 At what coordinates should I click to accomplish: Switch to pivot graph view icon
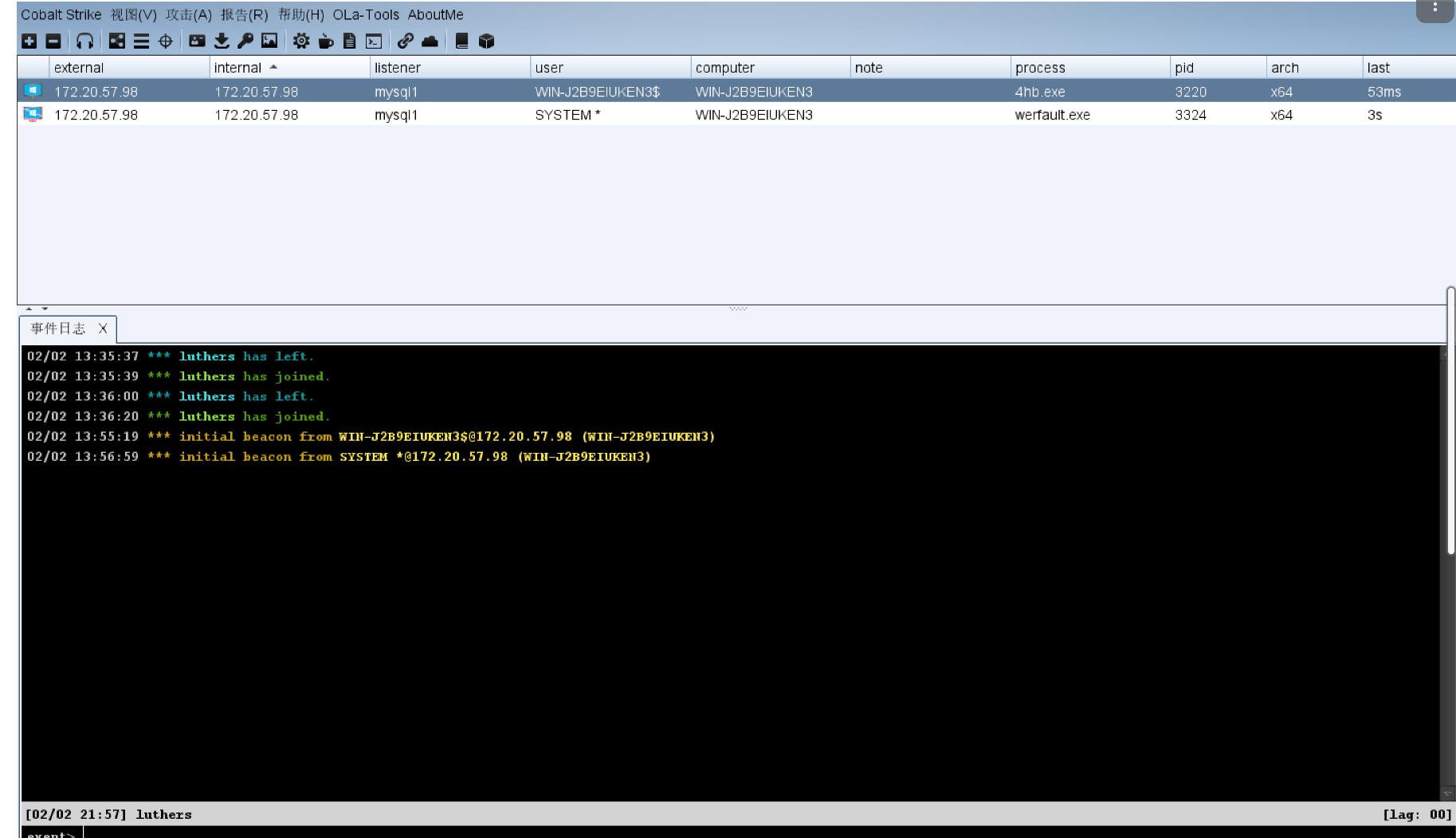click(x=117, y=41)
